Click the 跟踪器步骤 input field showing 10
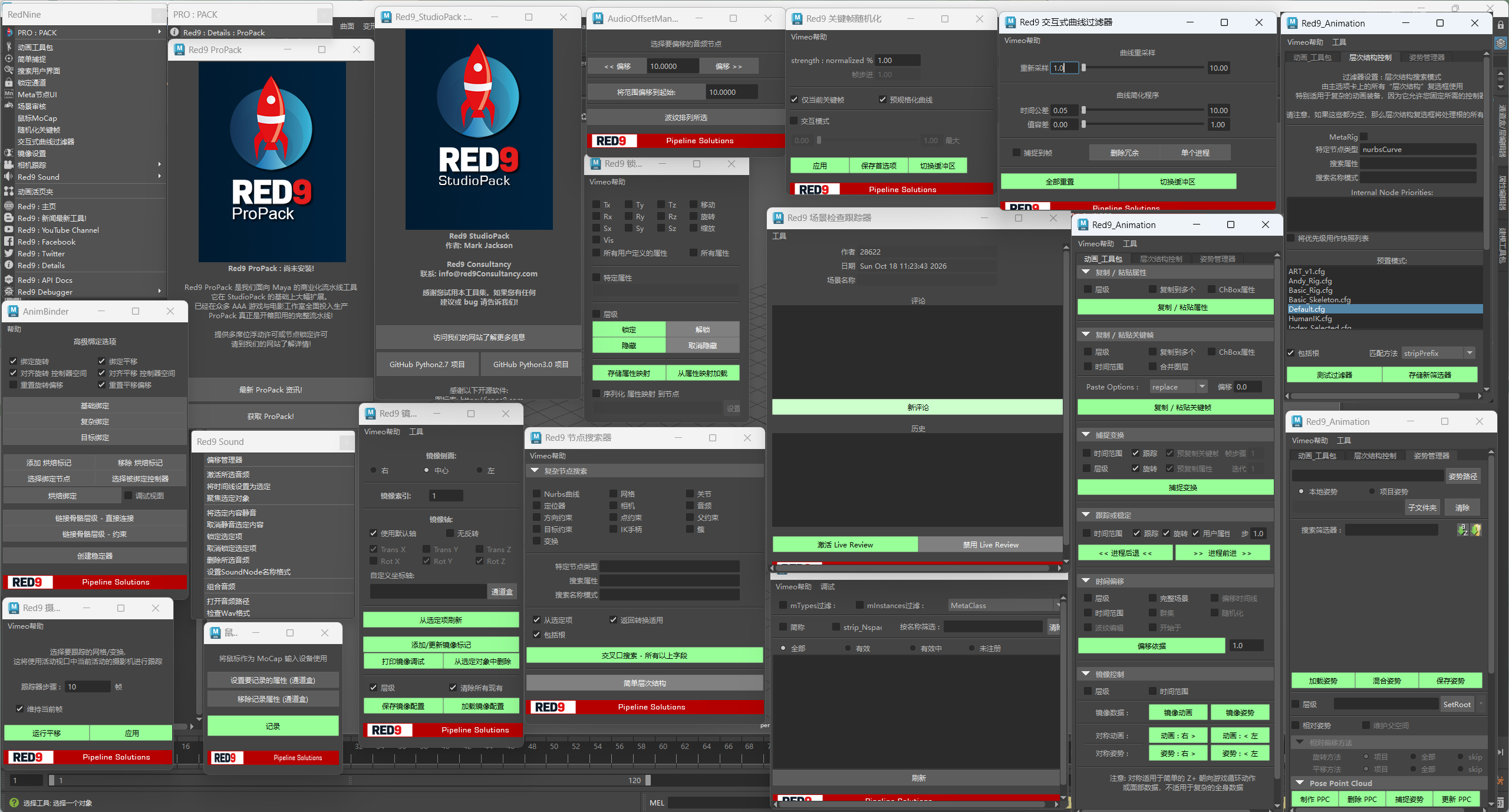 pyautogui.click(x=87, y=686)
